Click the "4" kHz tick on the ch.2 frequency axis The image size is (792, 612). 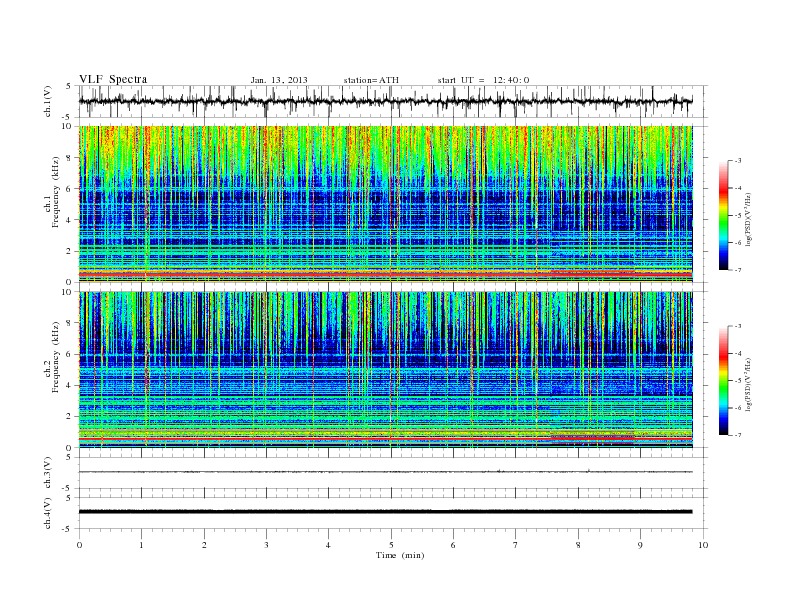click(x=70, y=385)
